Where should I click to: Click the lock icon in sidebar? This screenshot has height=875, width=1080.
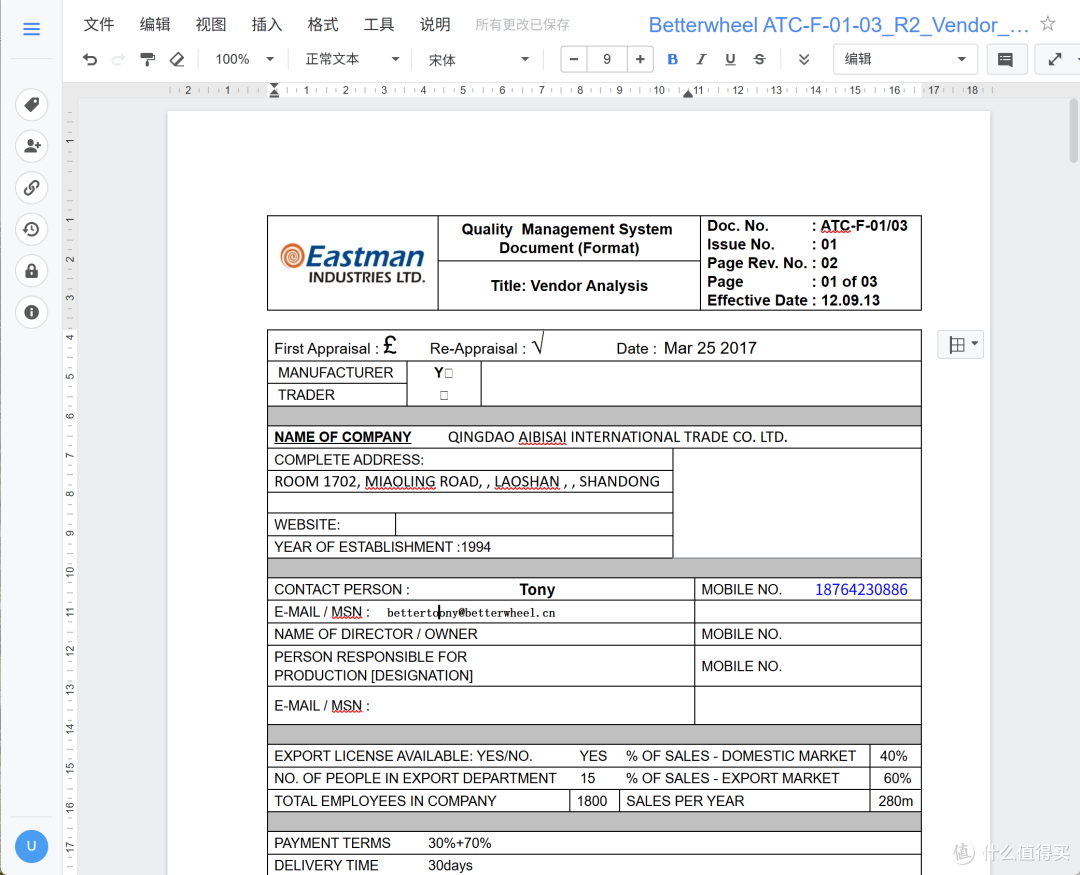(x=32, y=271)
